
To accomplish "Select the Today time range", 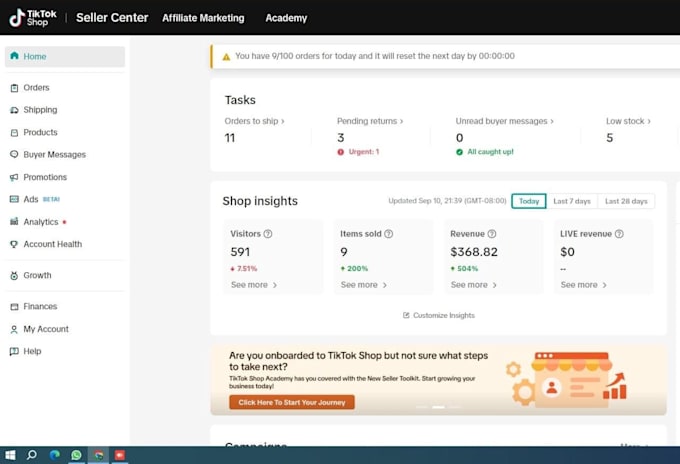I will click(x=529, y=201).
